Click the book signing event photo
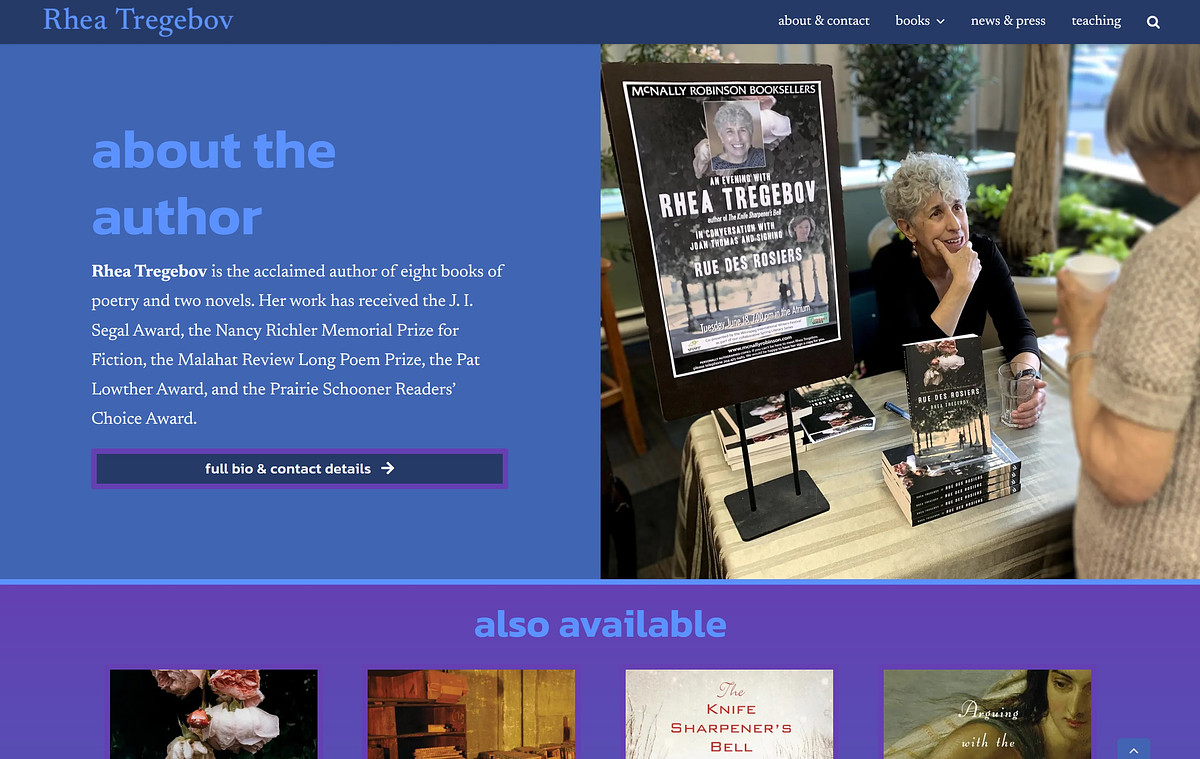 tap(900, 311)
